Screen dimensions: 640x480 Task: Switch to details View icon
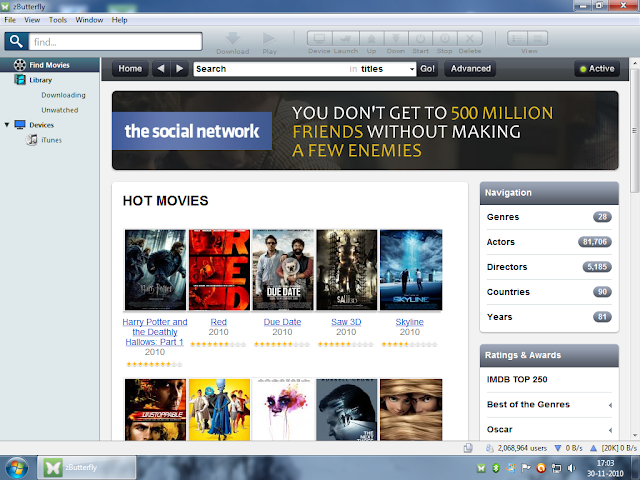point(538,38)
